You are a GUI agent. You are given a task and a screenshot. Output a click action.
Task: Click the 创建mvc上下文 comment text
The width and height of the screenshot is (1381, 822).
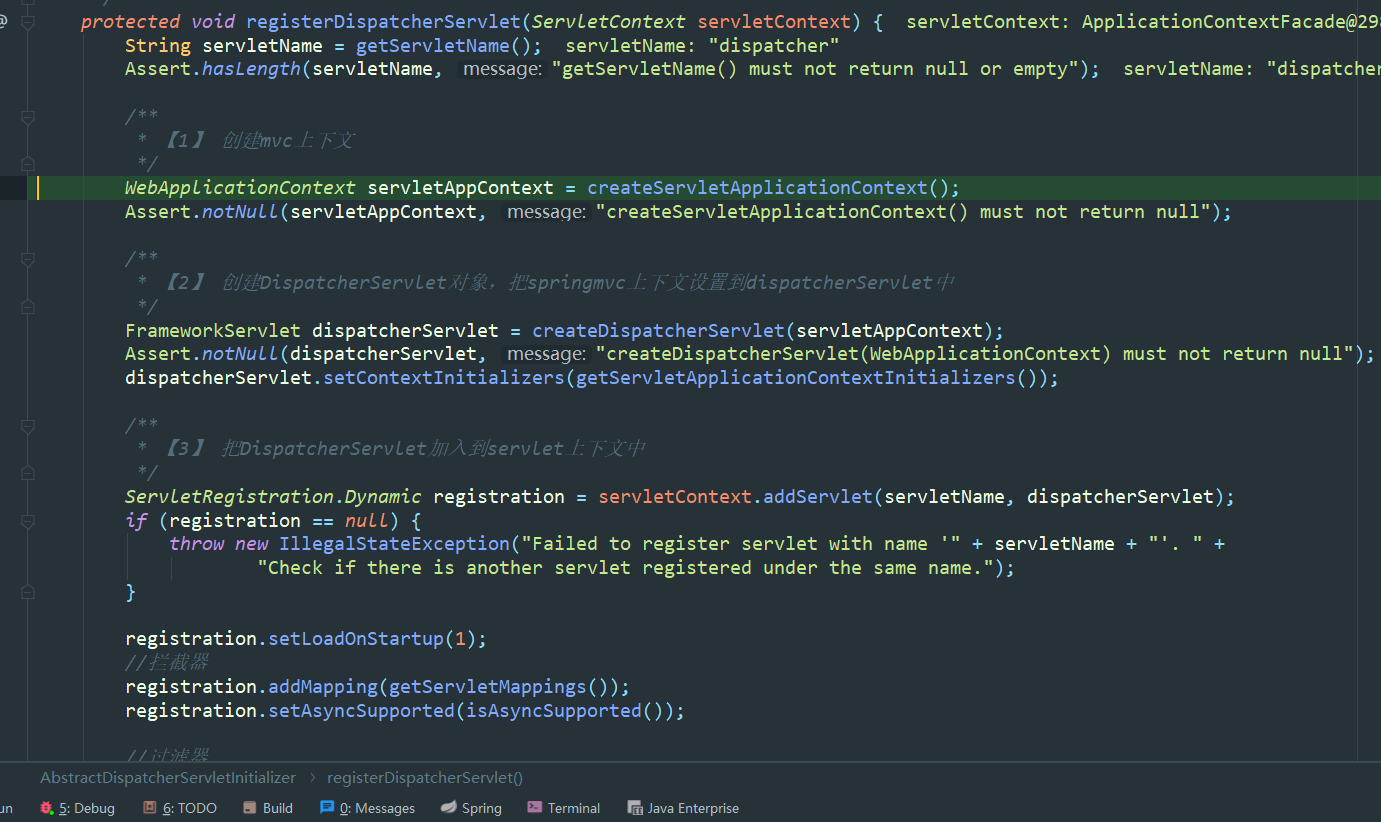click(288, 140)
